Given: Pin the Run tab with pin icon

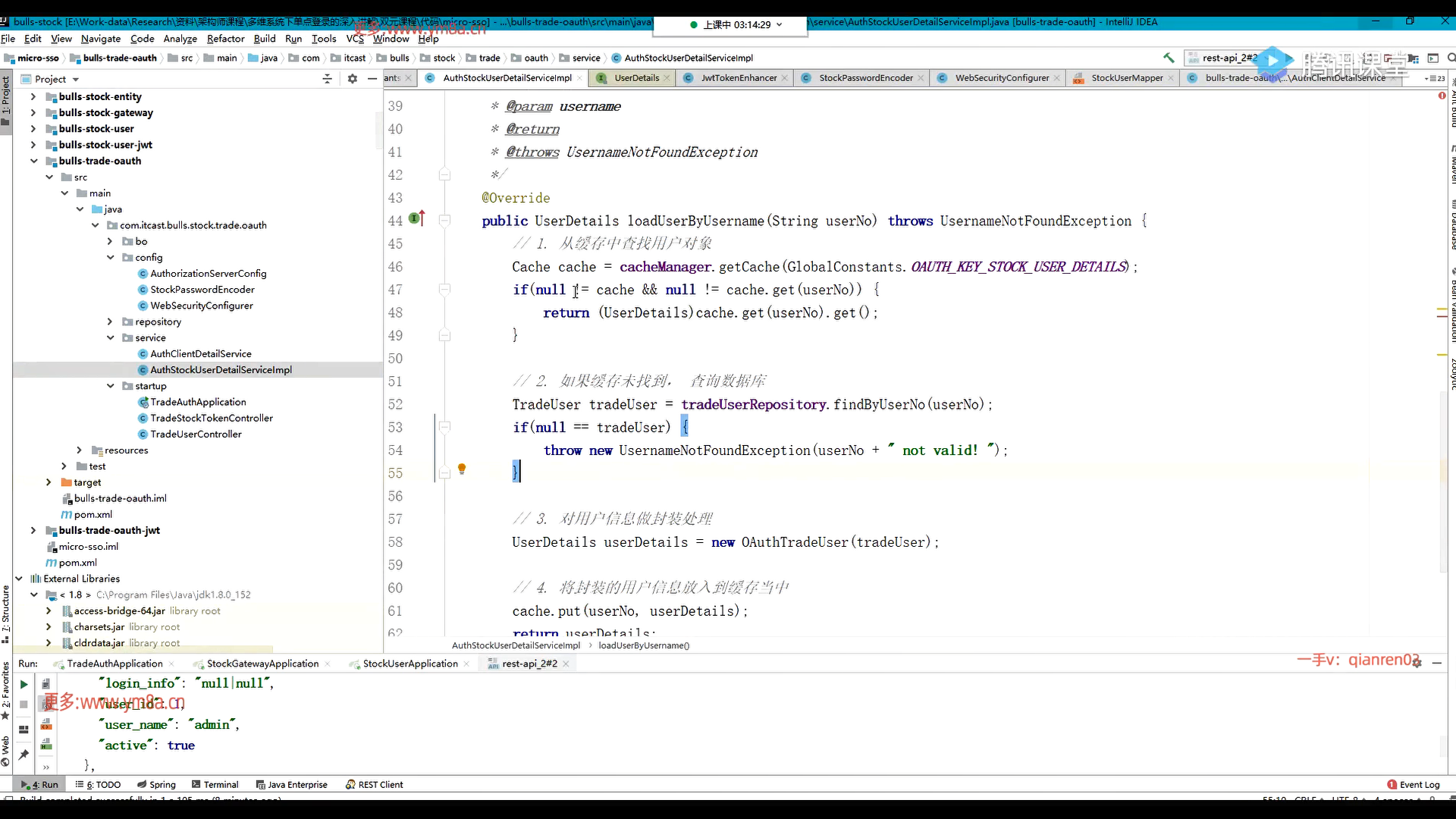Looking at the screenshot, I should coord(24,755).
